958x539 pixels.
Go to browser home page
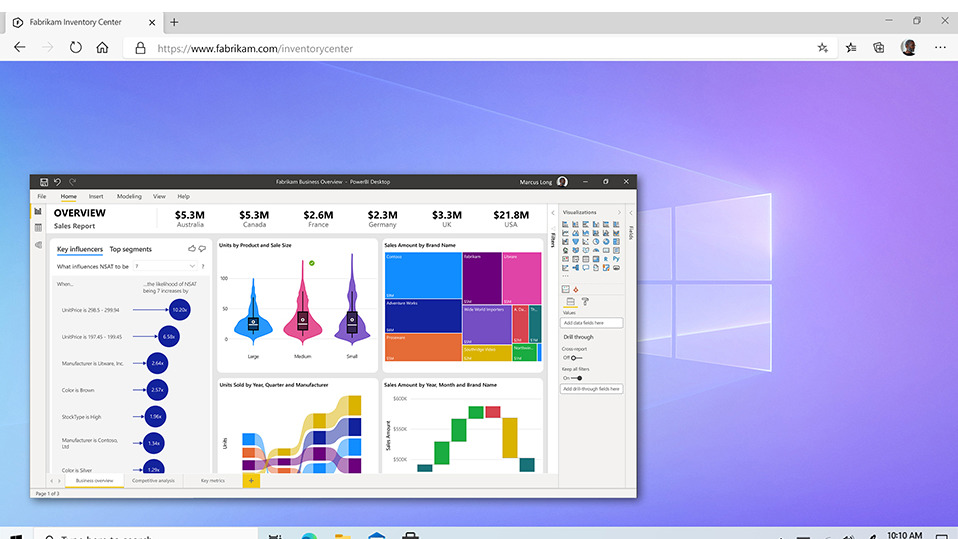click(102, 48)
